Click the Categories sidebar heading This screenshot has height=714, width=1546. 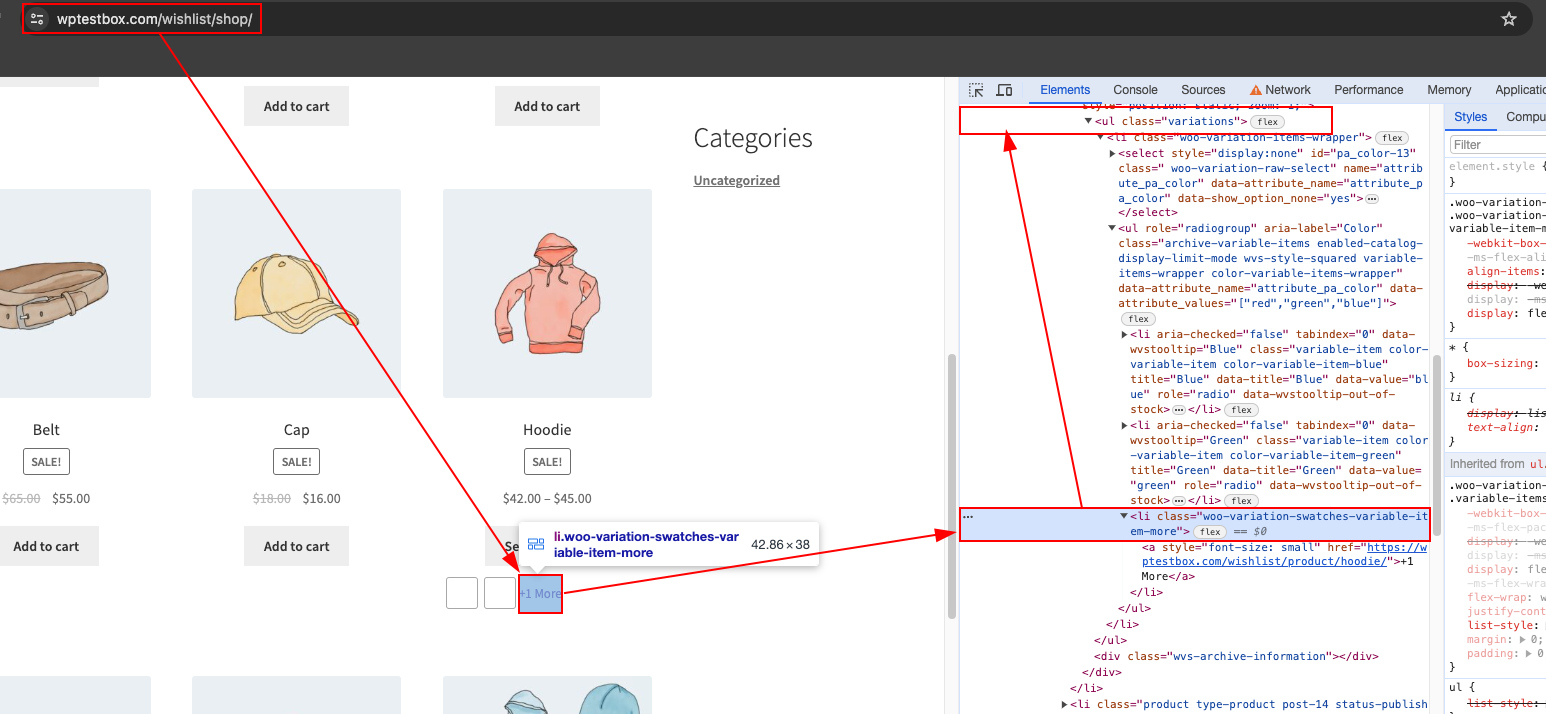click(x=753, y=138)
